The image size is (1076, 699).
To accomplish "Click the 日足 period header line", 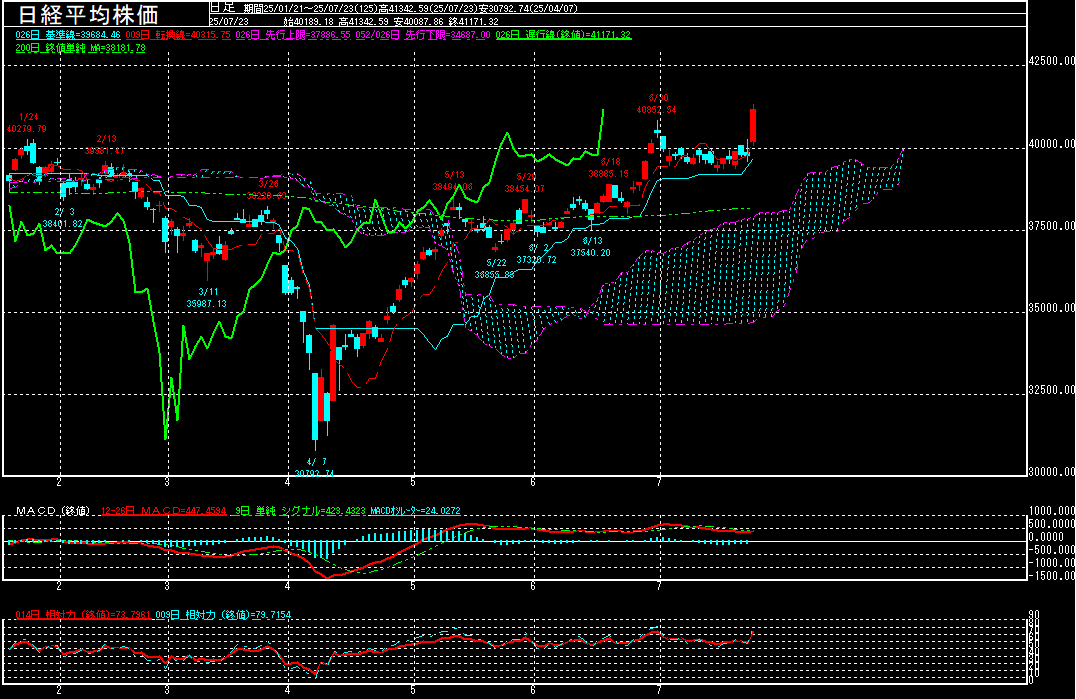I will point(394,8).
